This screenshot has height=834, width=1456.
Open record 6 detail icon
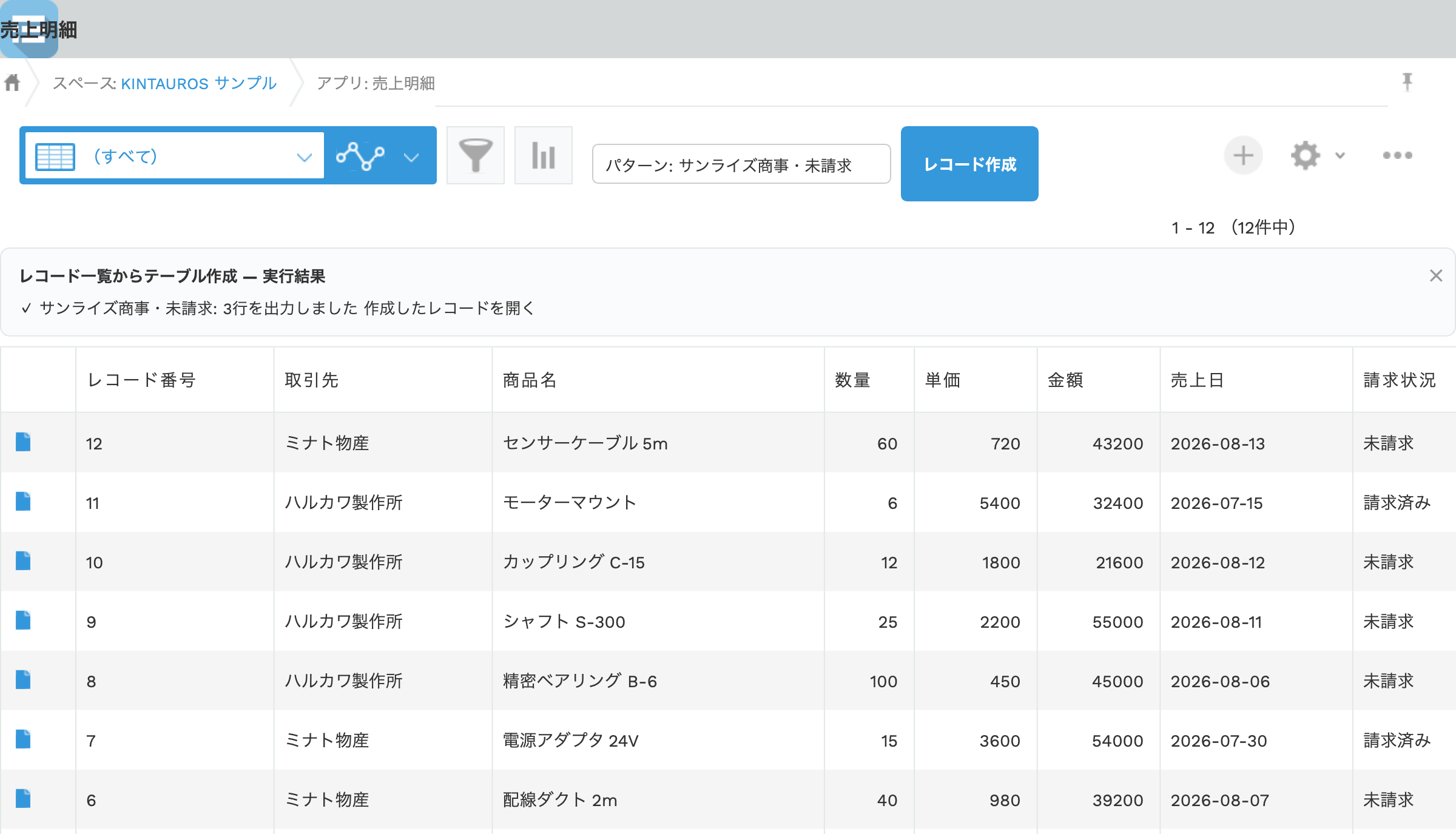(23, 799)
